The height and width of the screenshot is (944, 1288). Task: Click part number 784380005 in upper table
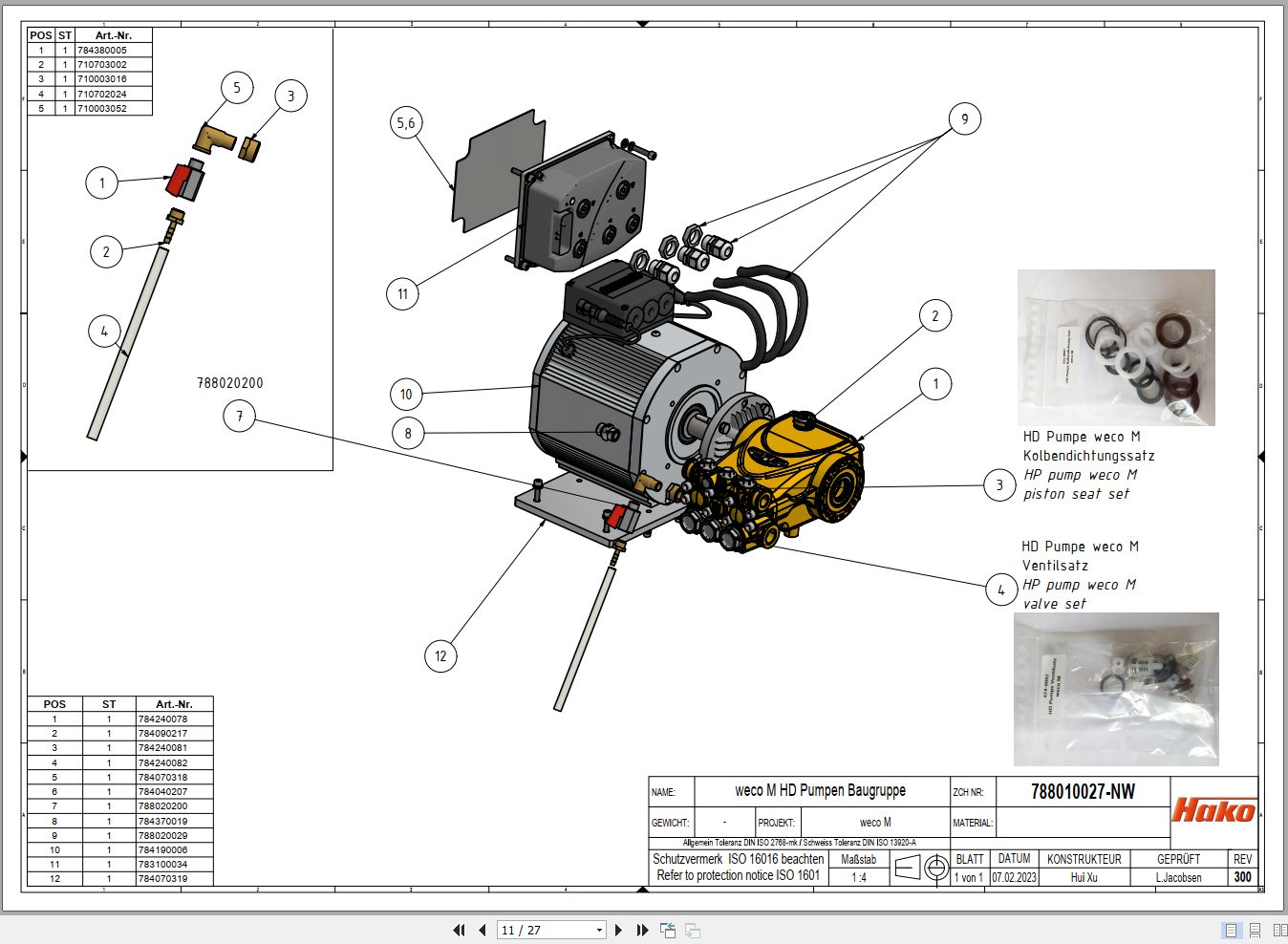coord(102,50)
